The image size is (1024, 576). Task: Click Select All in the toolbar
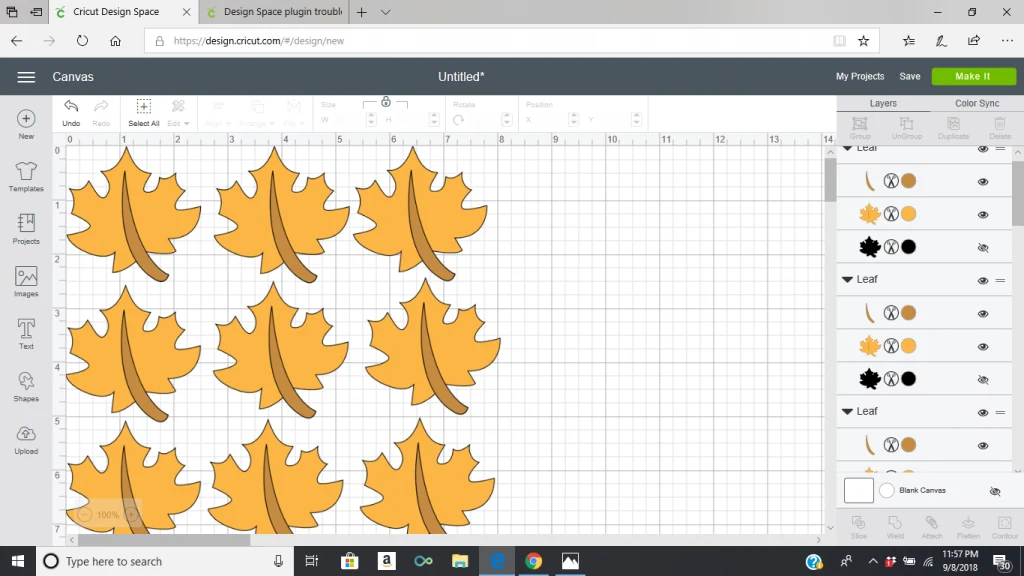tap(143, 112)
